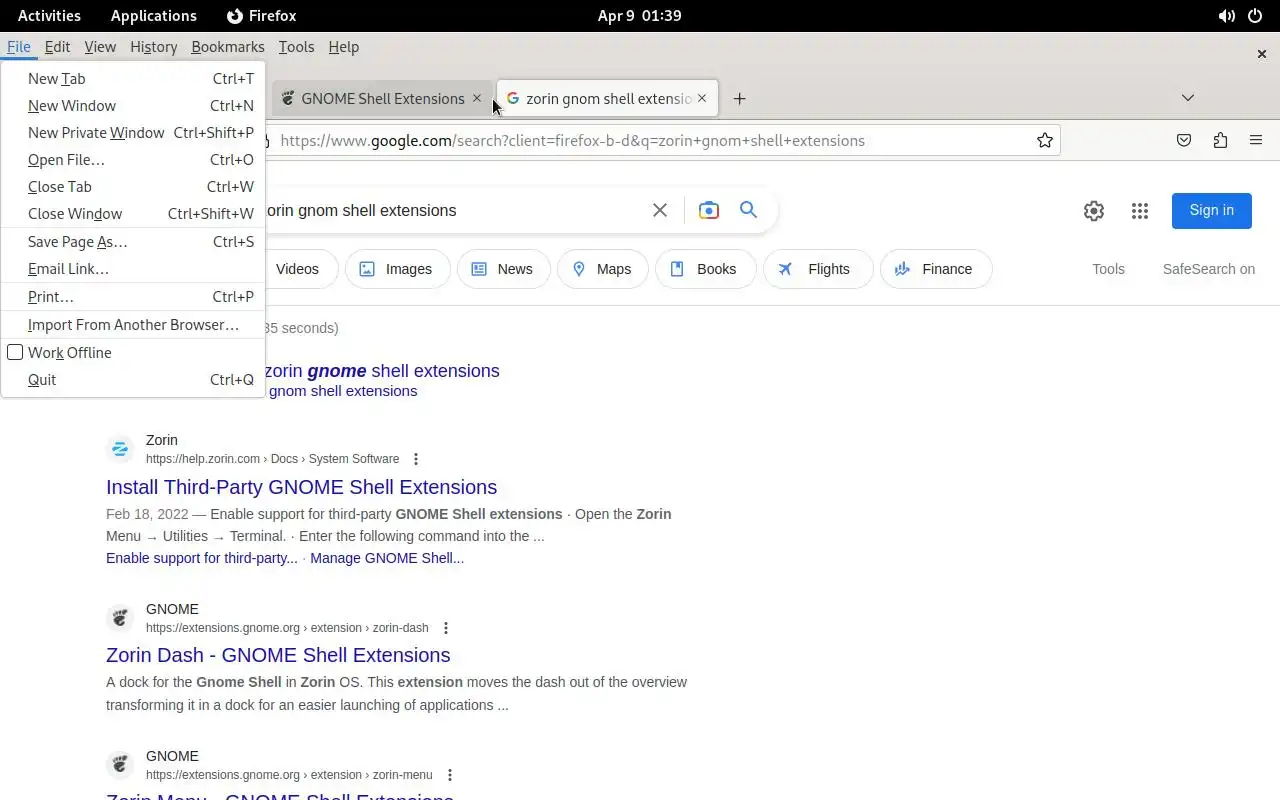Open the Extensions puzzle icon

pyautogui.click(x=1220, y=140)
